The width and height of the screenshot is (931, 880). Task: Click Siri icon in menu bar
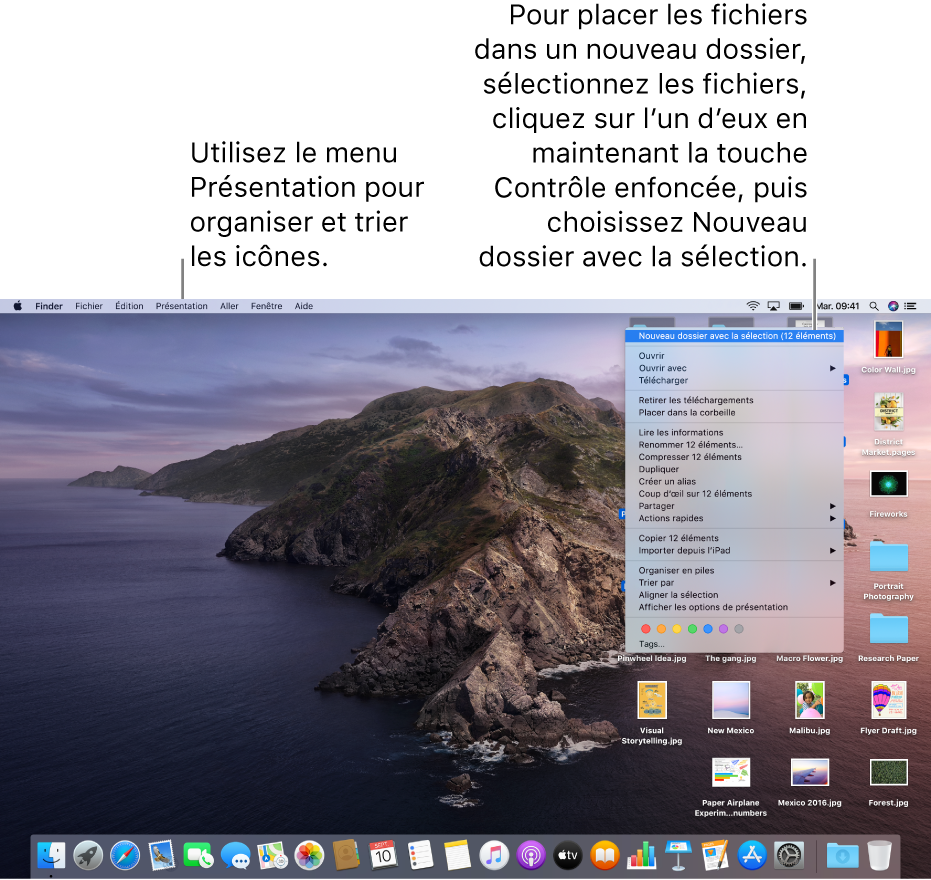(893, 306)
